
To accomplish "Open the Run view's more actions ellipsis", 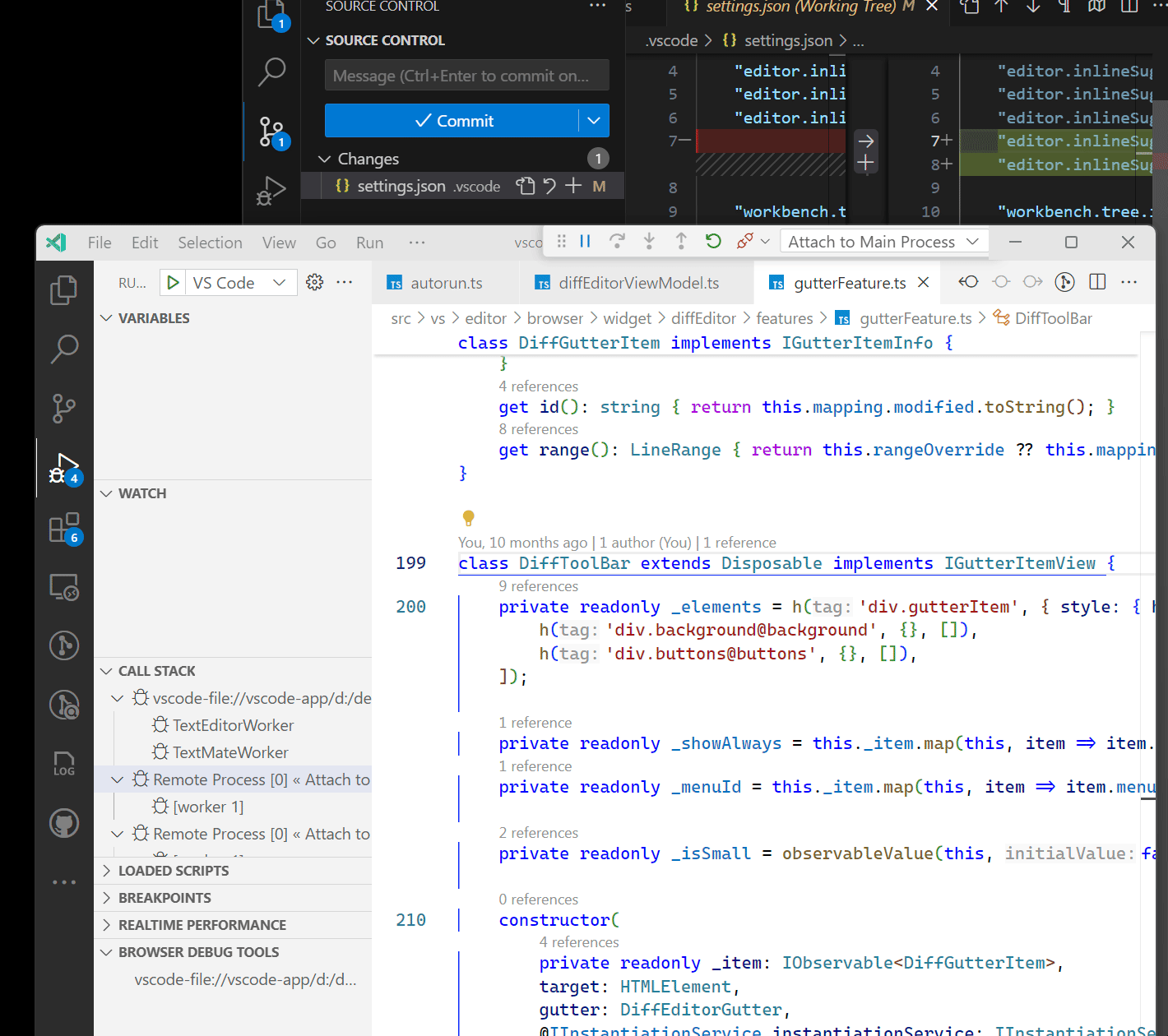I will coord(345,282).
